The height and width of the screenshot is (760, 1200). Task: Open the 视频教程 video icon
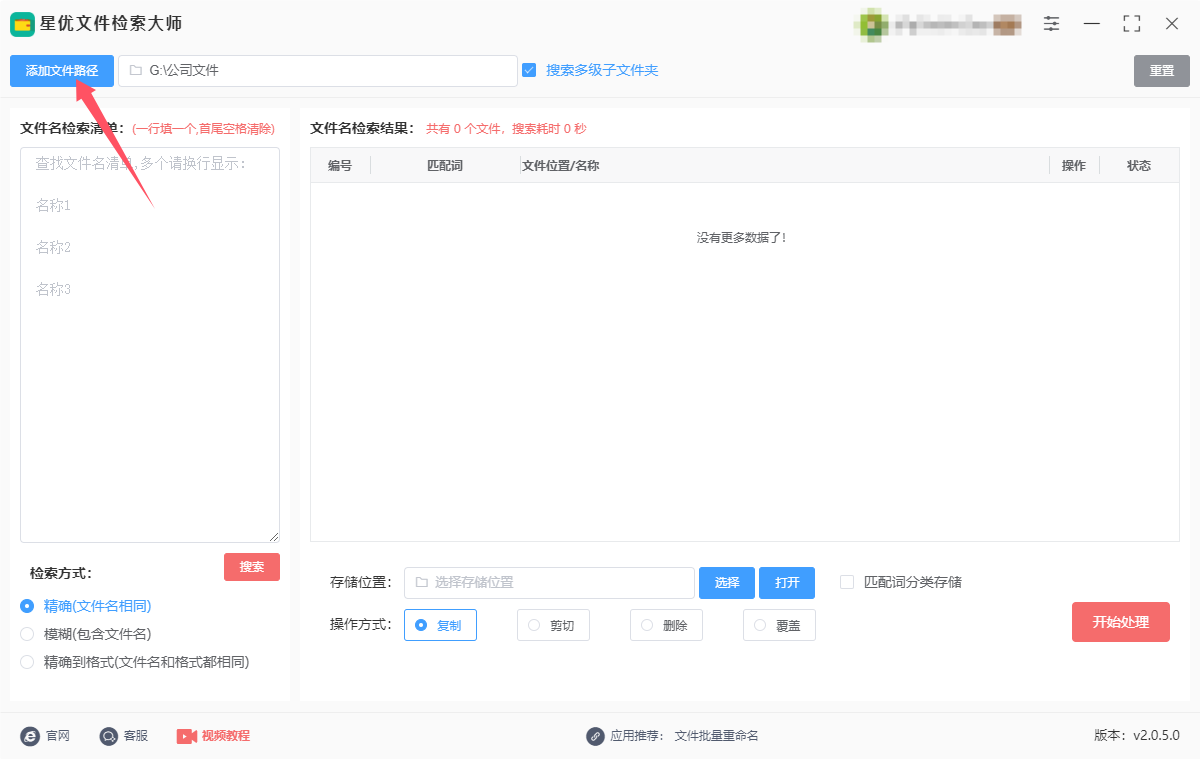[187, 736]
